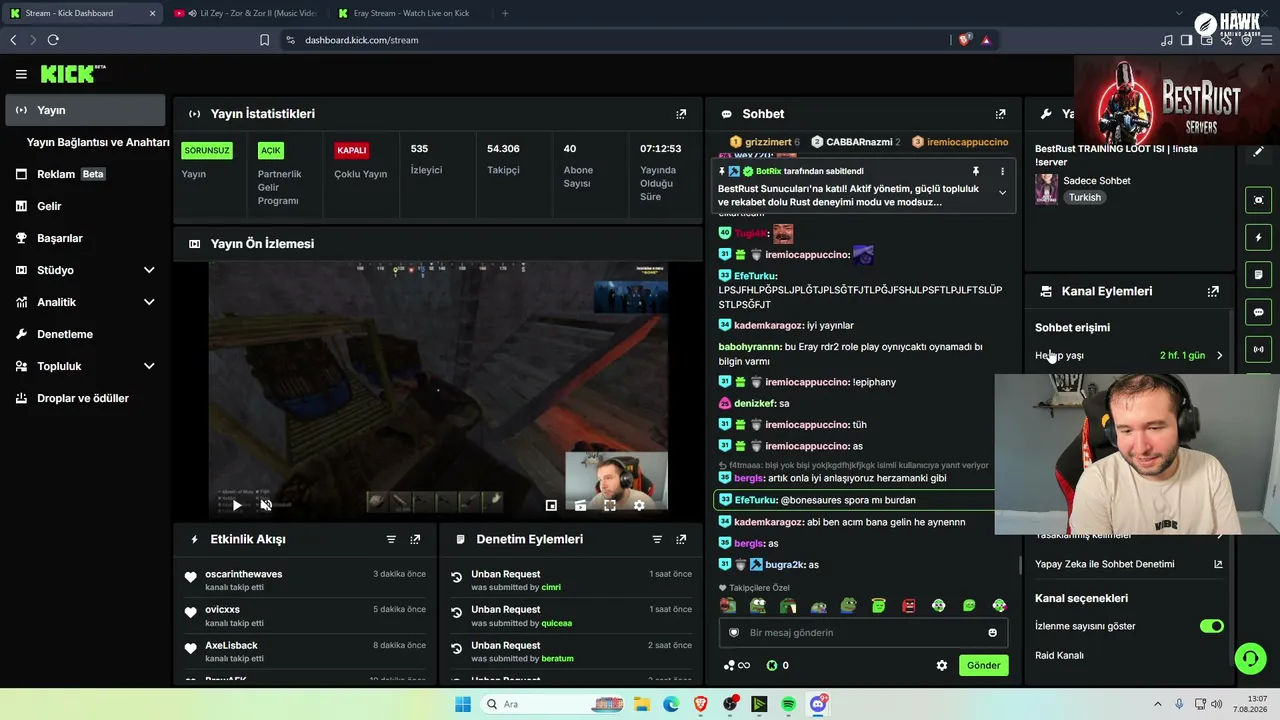
Task: Open Discord from the taskbar
Action: point(818,704)
